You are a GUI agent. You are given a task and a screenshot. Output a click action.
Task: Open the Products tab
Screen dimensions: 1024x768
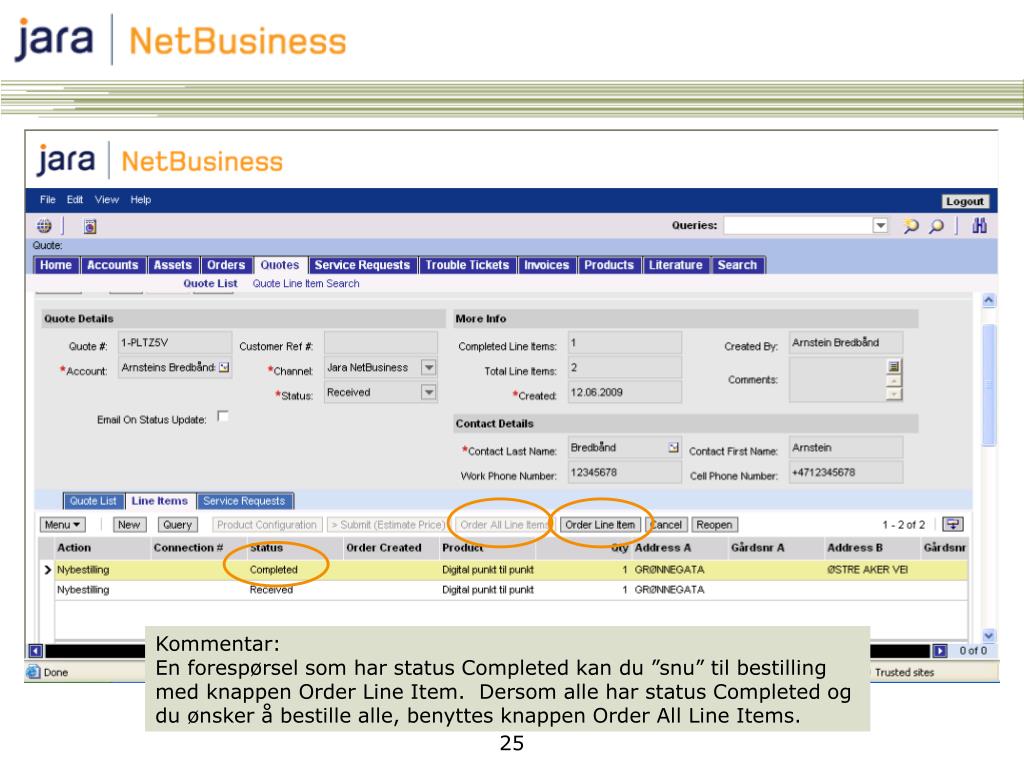609,265
